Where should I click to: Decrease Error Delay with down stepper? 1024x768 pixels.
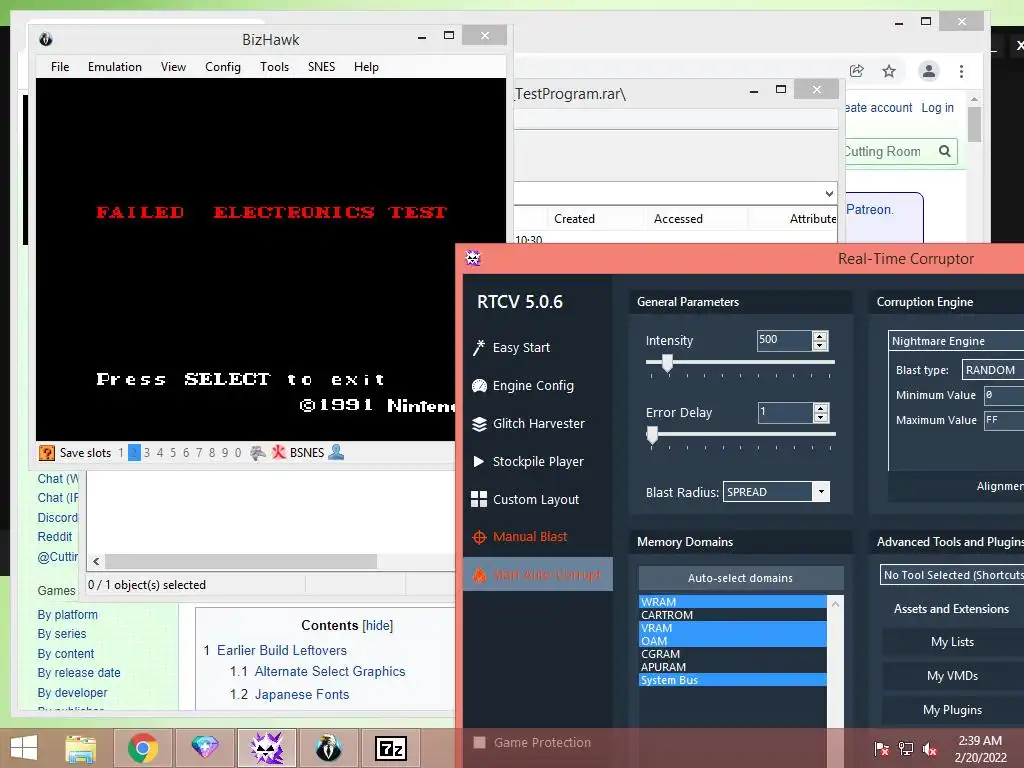821,417
